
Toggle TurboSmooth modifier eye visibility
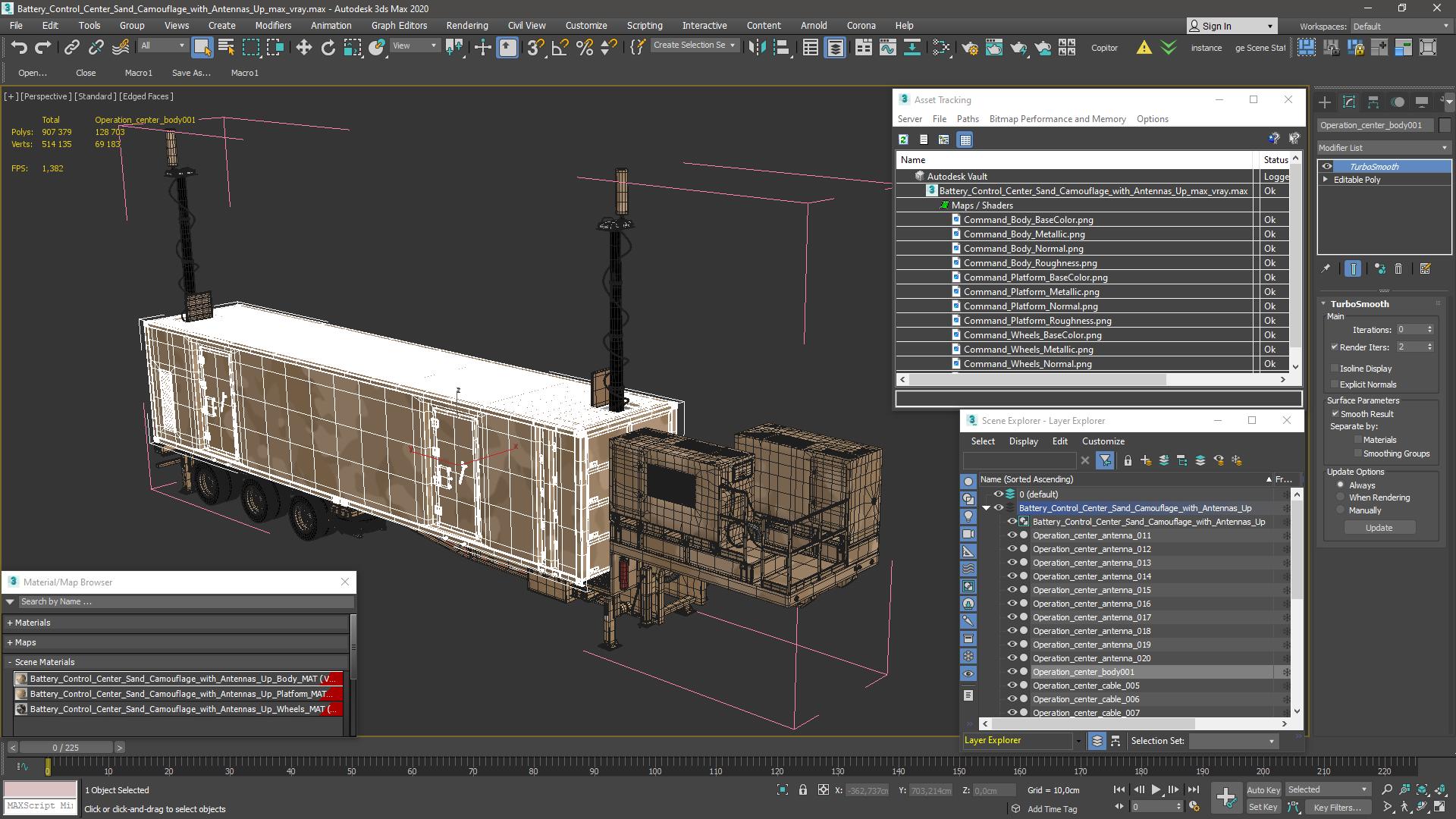1326,167
